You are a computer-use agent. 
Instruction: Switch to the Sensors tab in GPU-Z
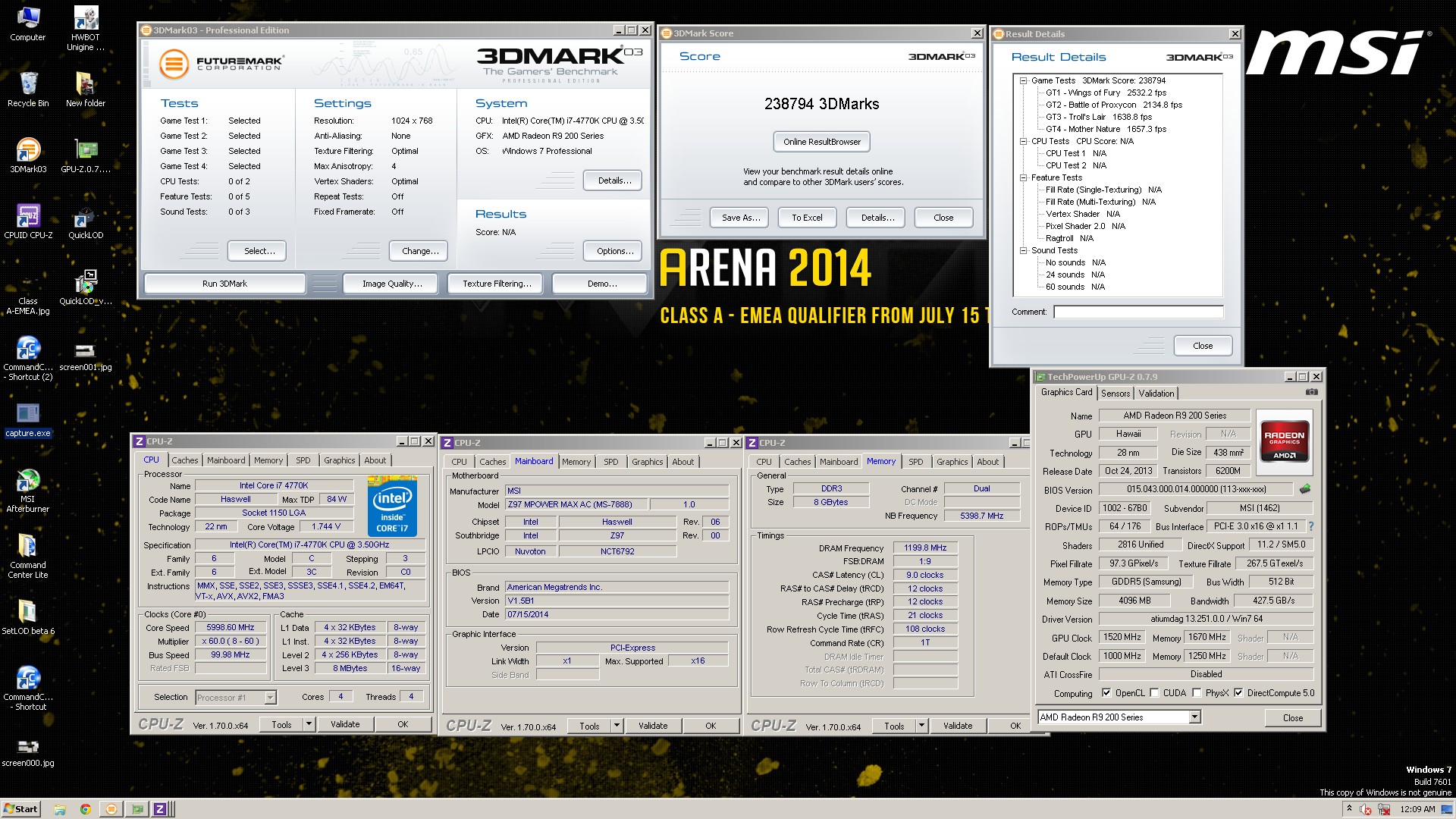point(1116,394)
